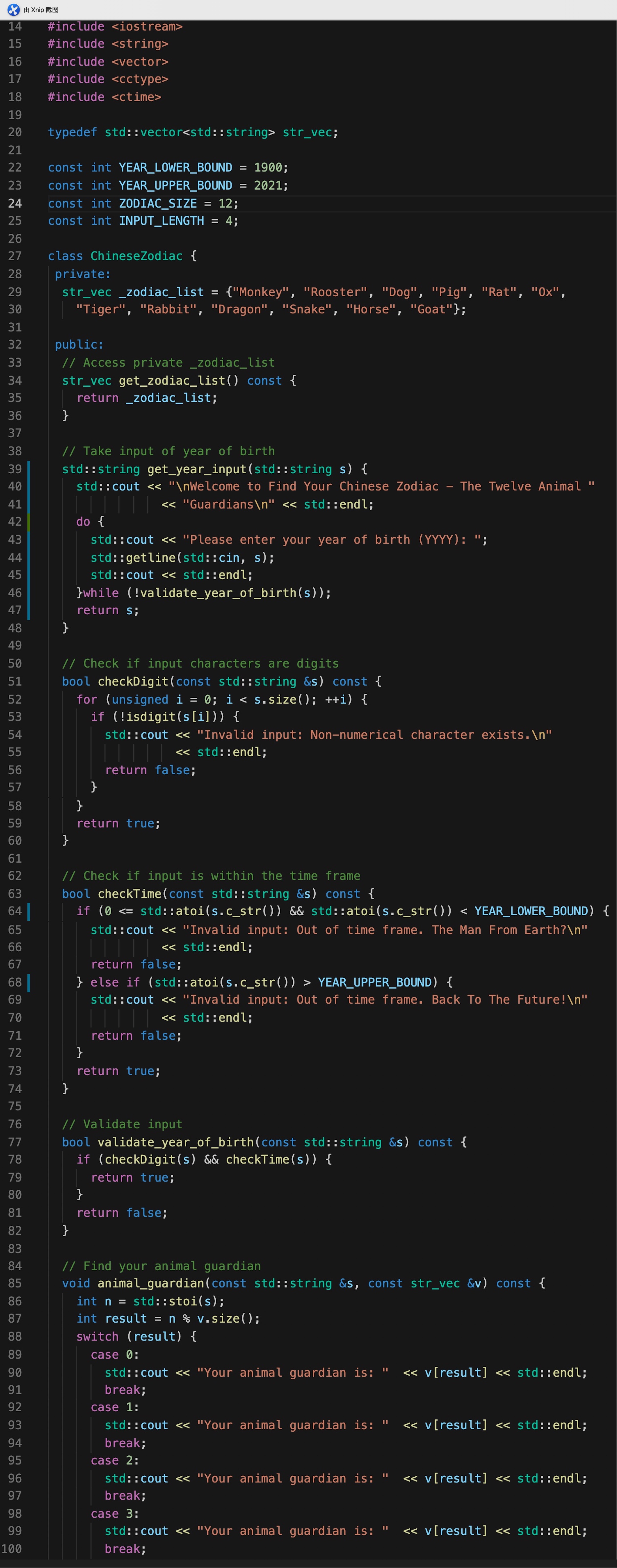
Task: Click the get_year_input function name
Action: coord(193,469)
